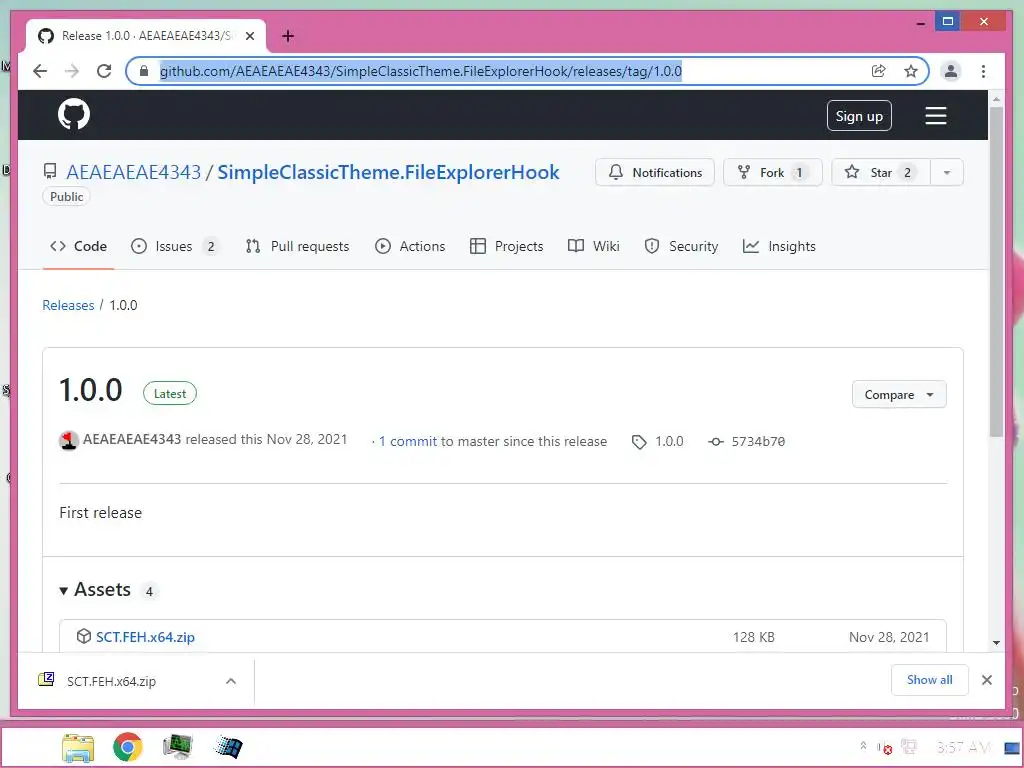The width and height of the screenshot is (1024, 768).
Task: Click the 1.0.0 tag link
Action: (x=669, y=441)
